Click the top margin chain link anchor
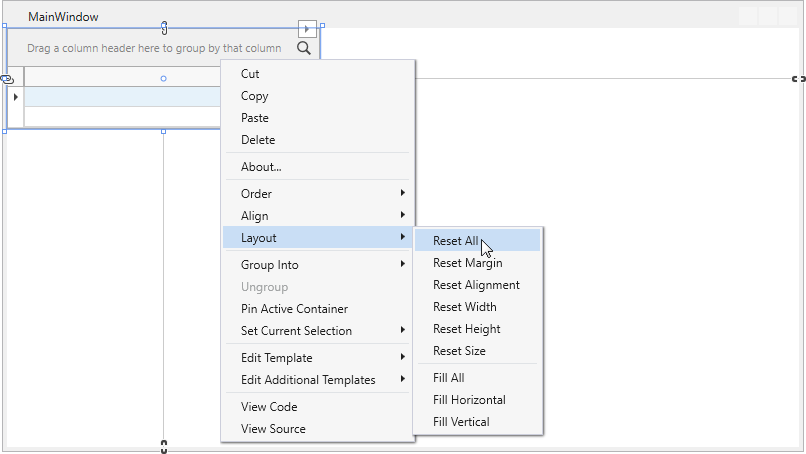The width and height of the screenshot is (806, 454). coord(164,28)
